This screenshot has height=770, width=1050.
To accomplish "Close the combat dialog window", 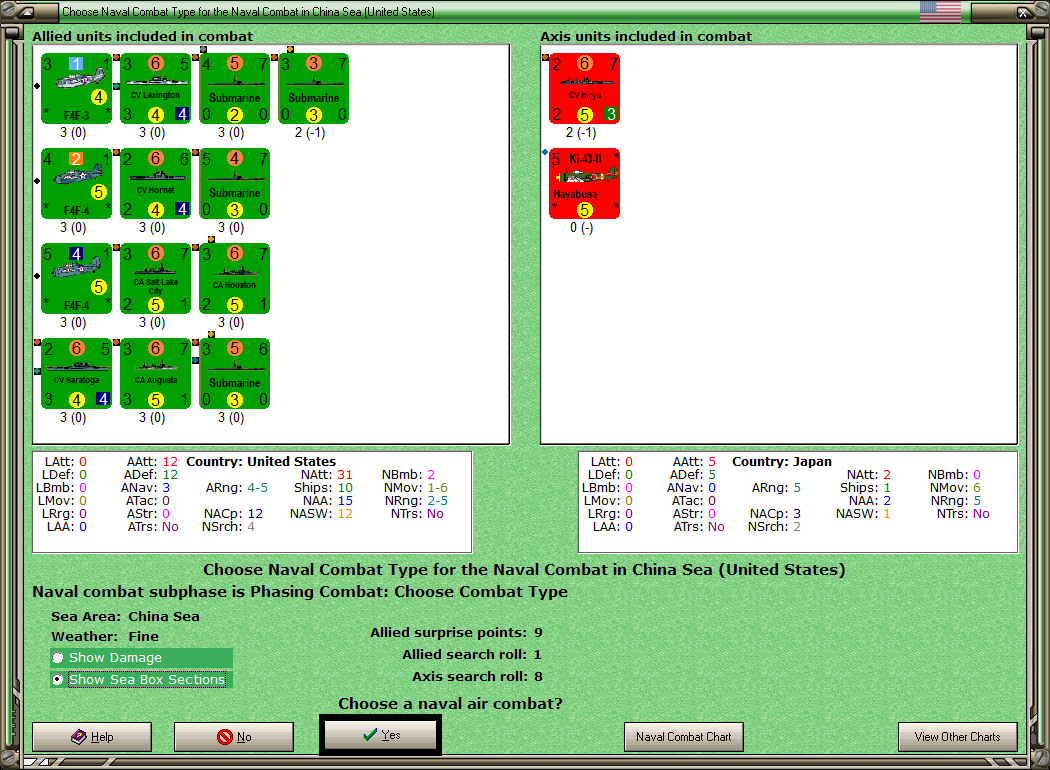I will [x=1024, y=12].
